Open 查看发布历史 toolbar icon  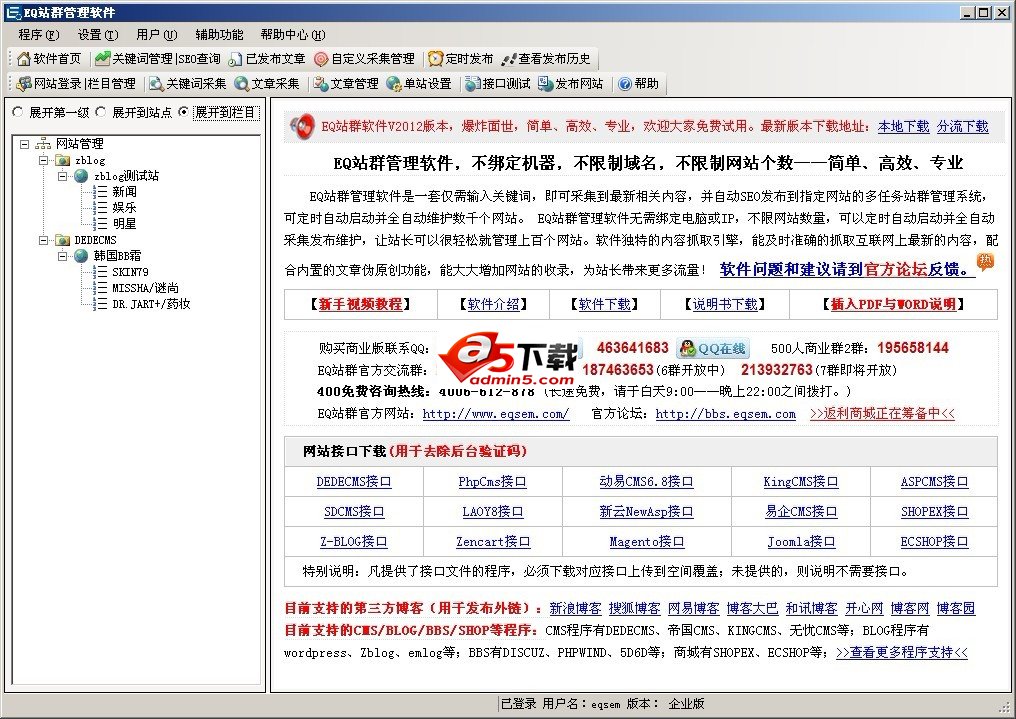509,59
